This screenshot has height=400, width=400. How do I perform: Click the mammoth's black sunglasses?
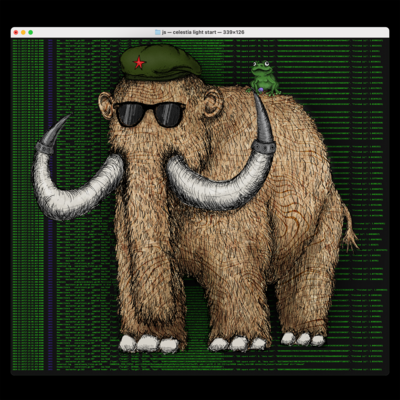(149, 114)
